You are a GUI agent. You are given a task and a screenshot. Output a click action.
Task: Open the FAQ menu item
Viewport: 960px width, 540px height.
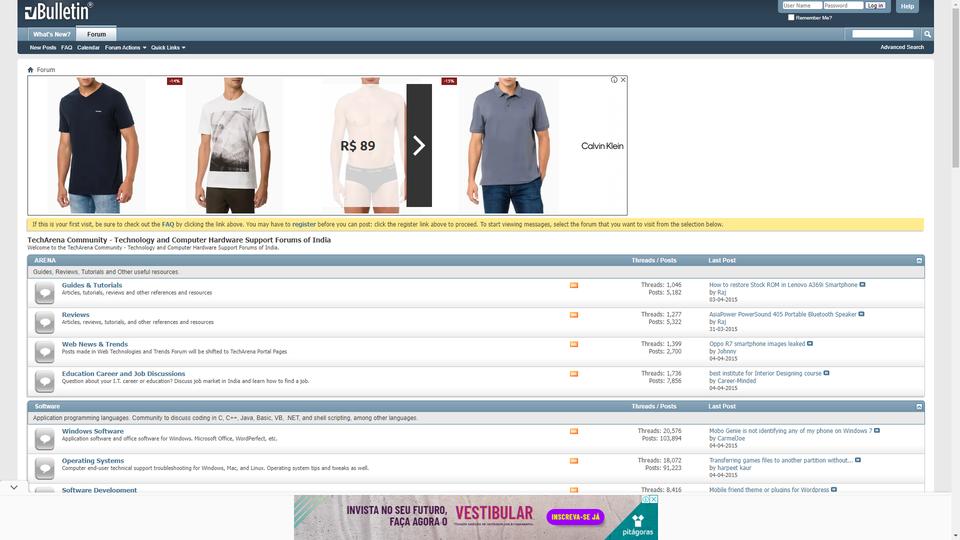tap(67, 47)
